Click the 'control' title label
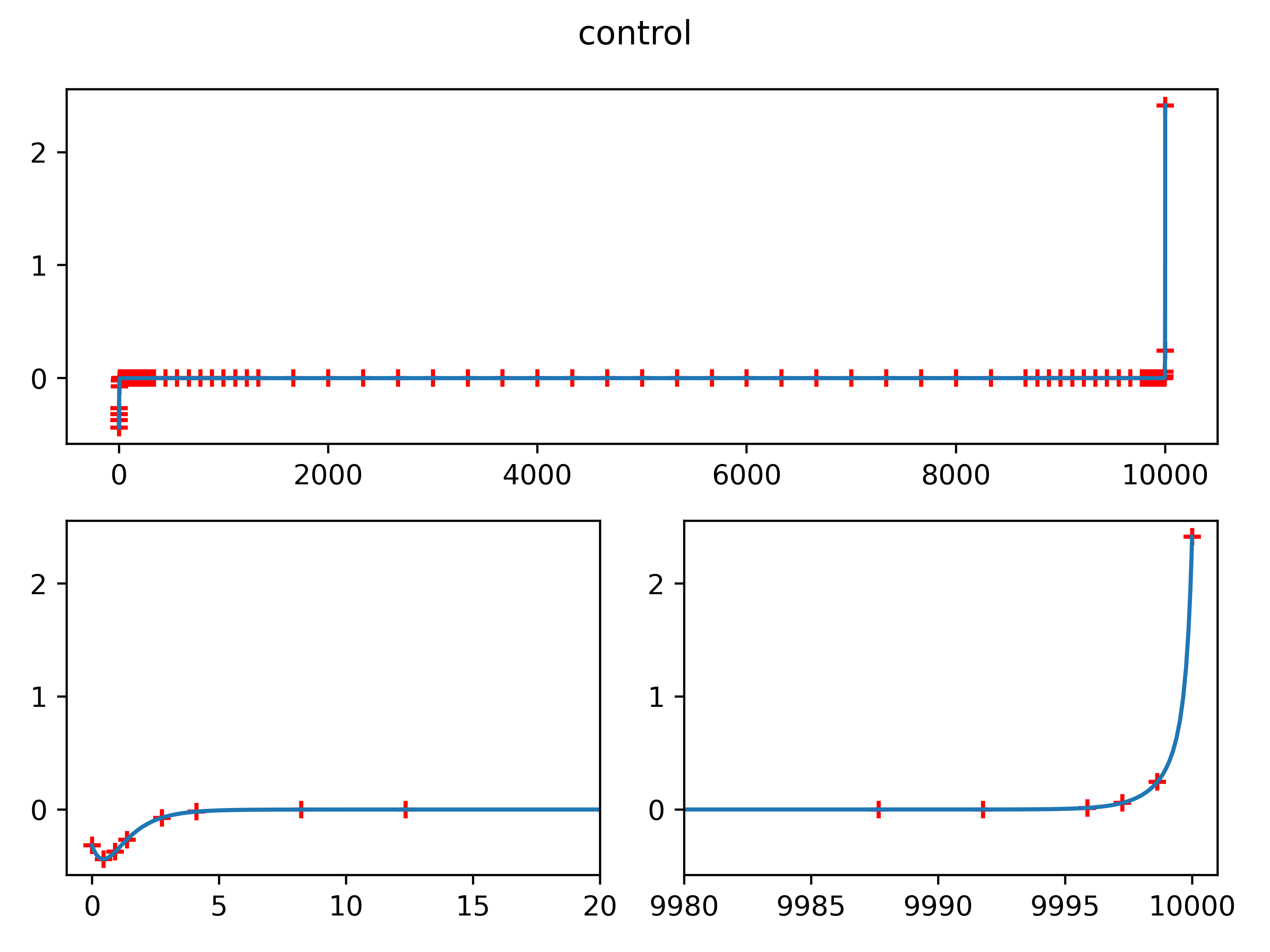Viewport: 1270px width, 952px height. [635, 31]
